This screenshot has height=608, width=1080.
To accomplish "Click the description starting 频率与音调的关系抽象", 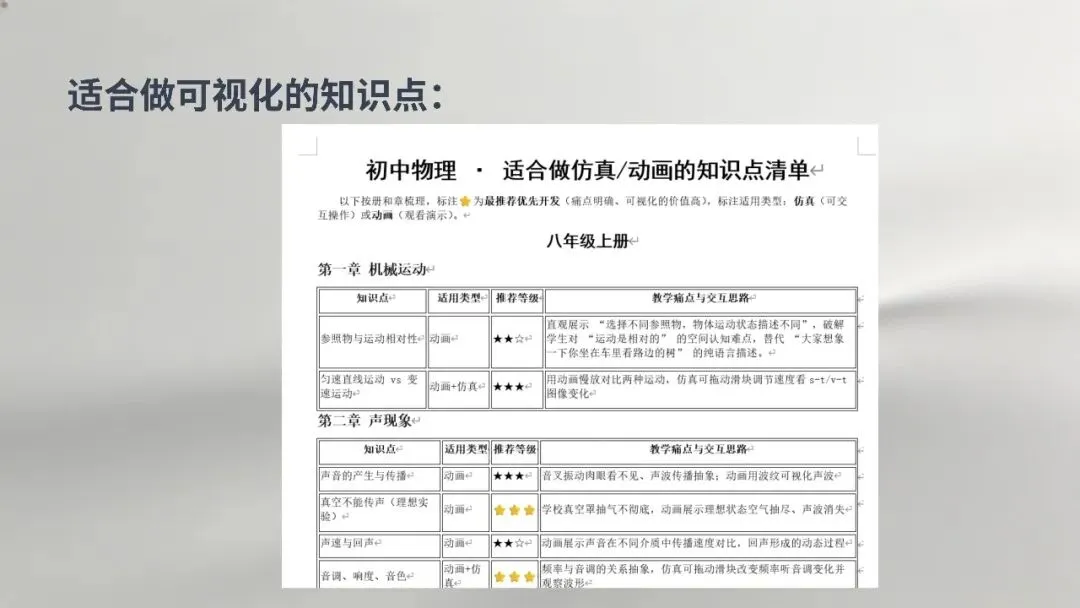I will coord(693,576).
